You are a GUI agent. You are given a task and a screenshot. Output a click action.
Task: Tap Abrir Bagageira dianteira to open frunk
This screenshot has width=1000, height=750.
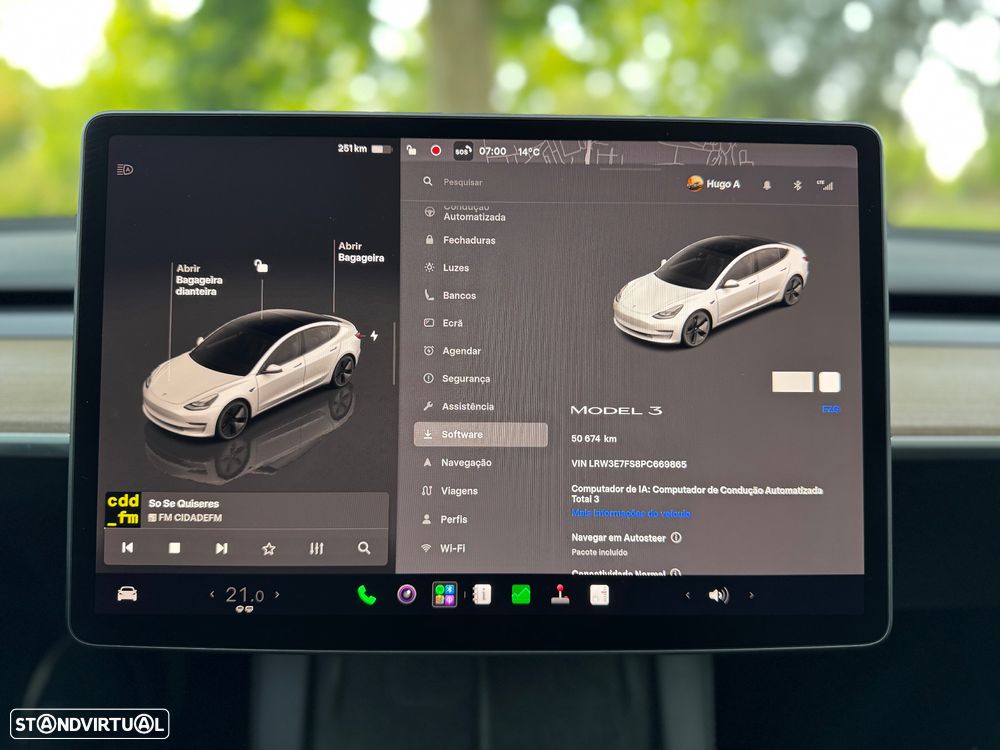coord(198,280)
